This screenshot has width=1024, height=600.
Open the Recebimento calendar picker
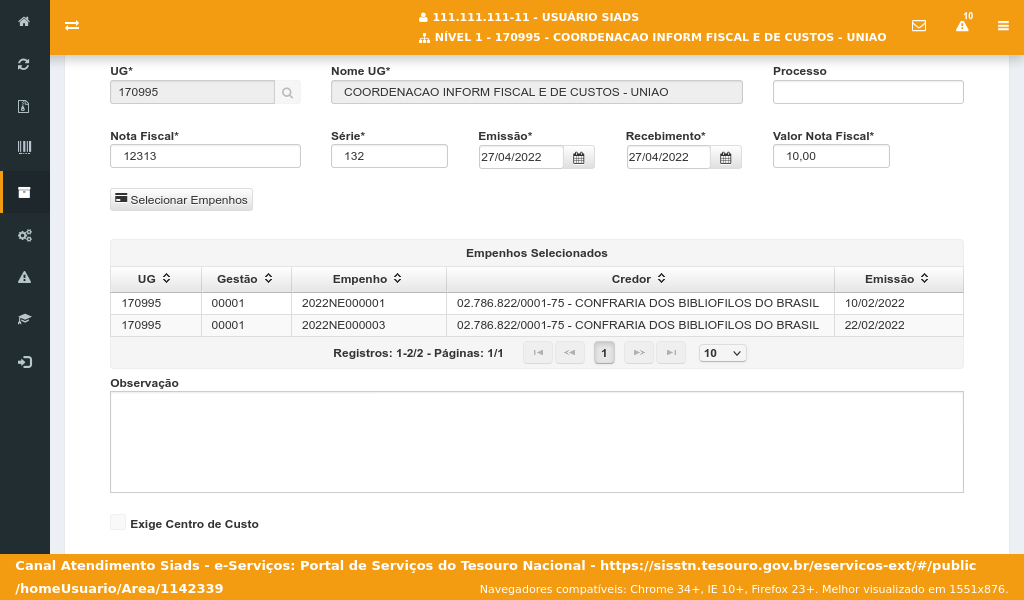click(726, 157)
